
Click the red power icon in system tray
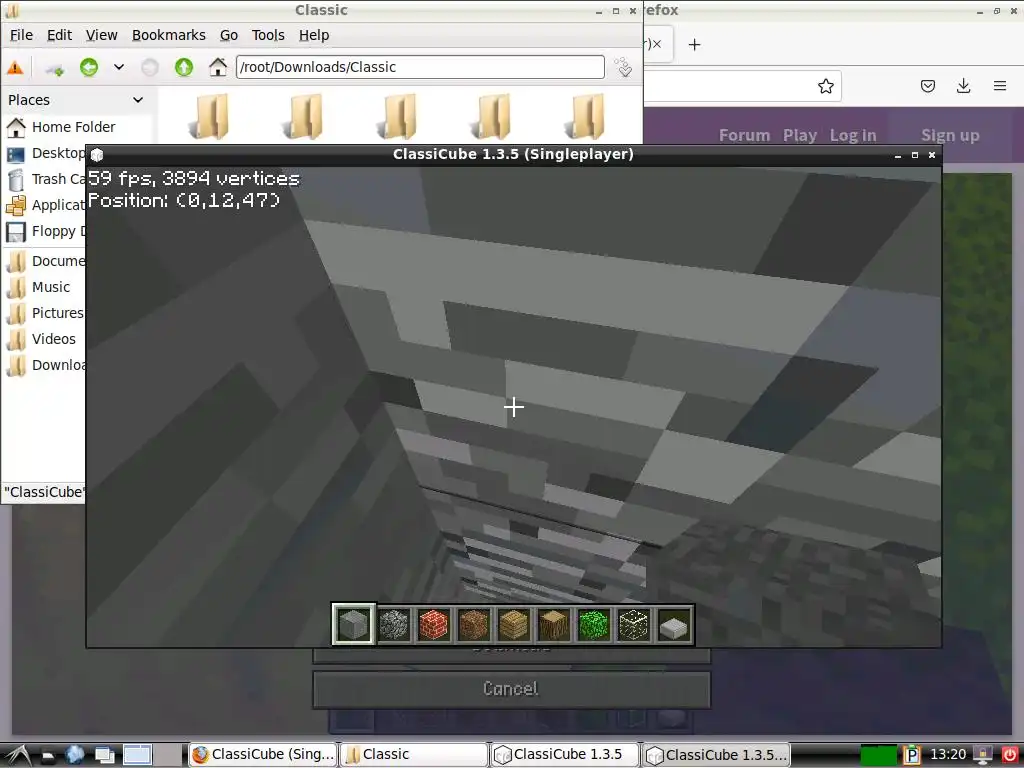1010,755
